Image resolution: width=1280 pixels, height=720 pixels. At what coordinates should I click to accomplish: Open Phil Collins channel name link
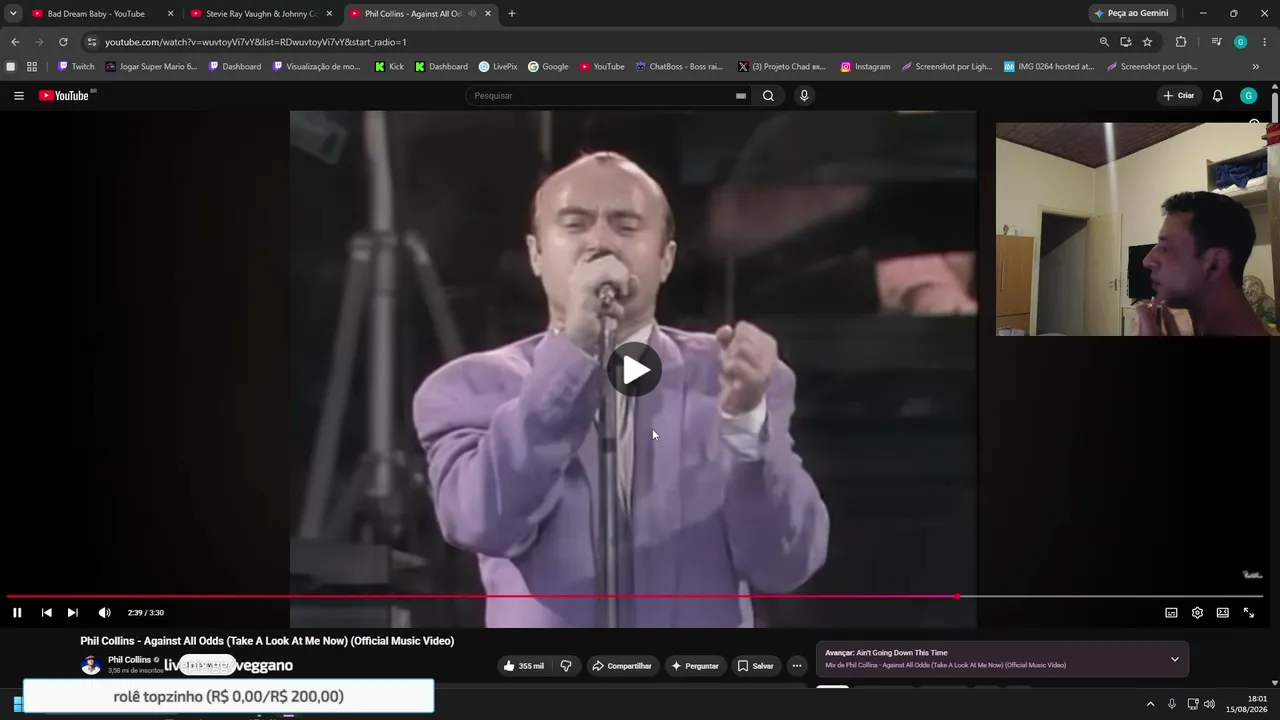tap(129, 660)
